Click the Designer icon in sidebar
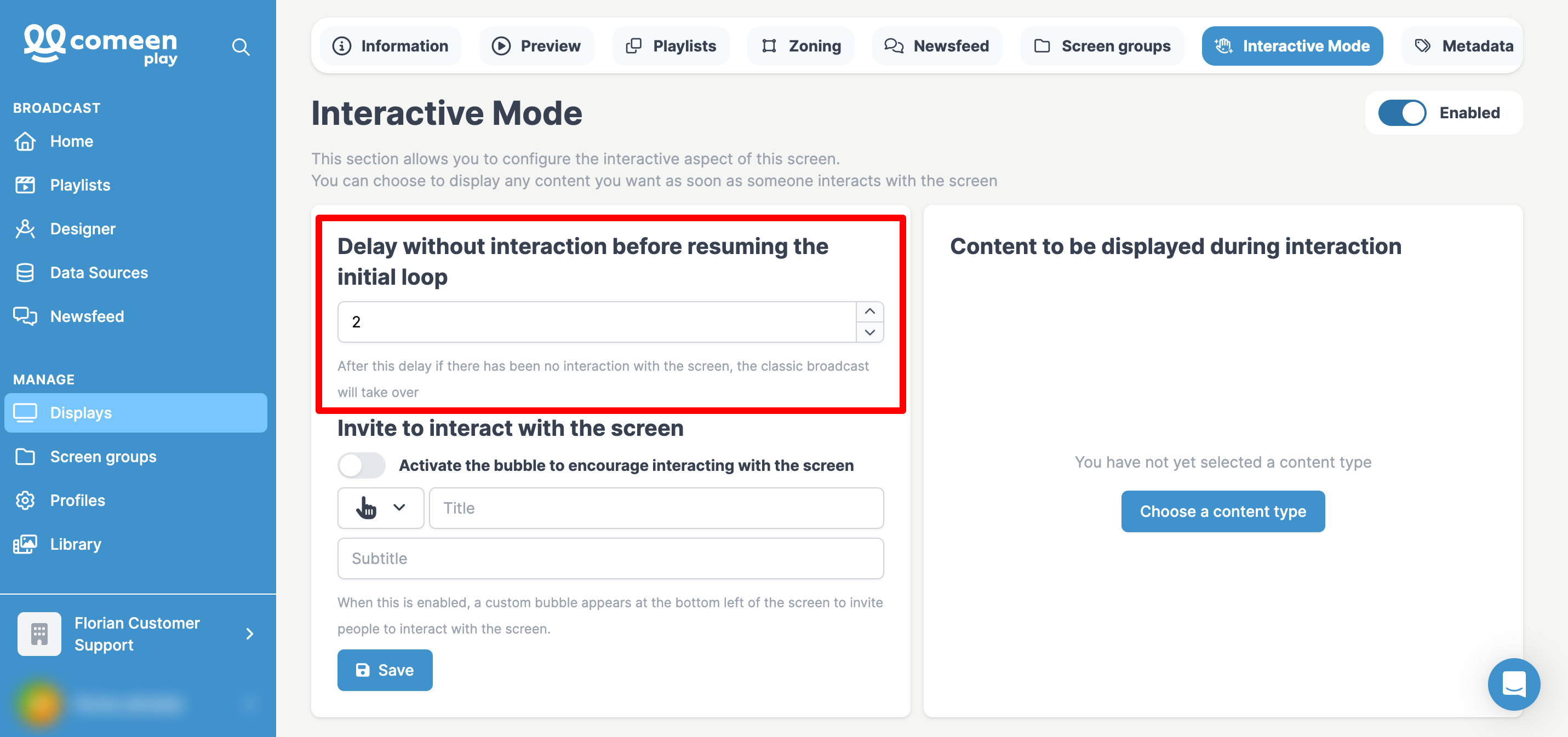 [25, 229]
